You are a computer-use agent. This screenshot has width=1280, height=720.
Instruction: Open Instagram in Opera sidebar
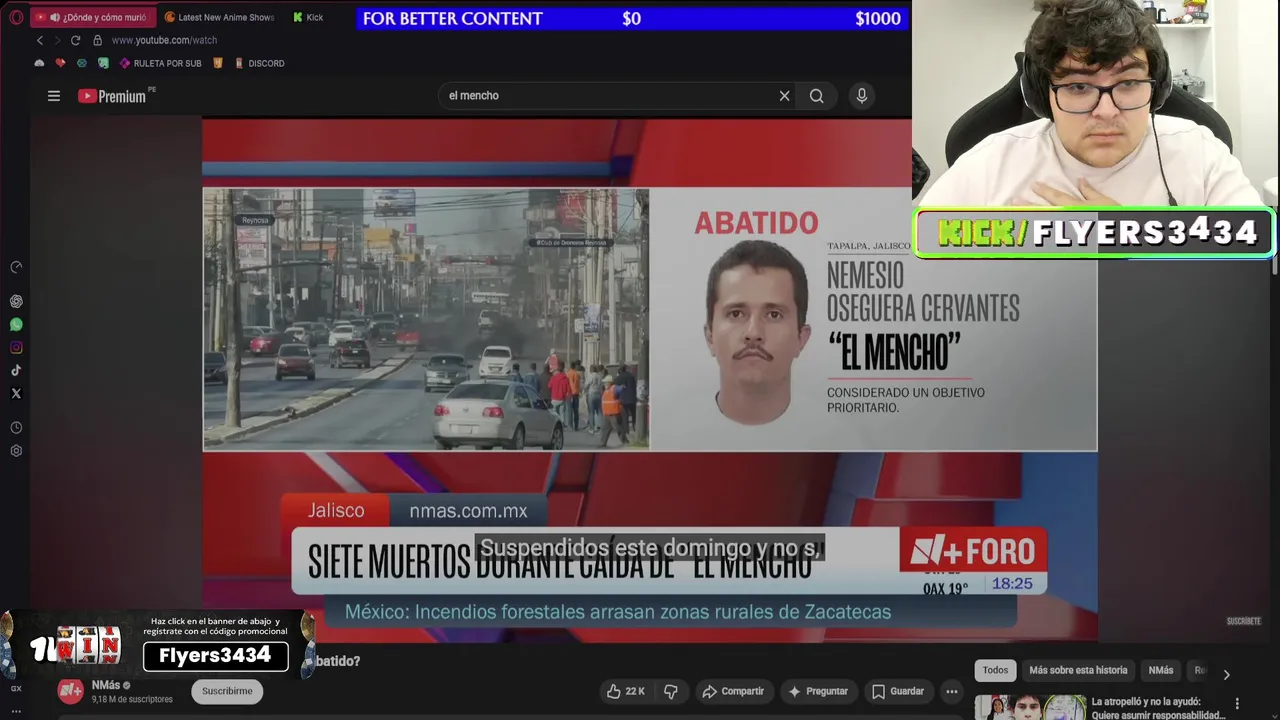tap(16, 347)
